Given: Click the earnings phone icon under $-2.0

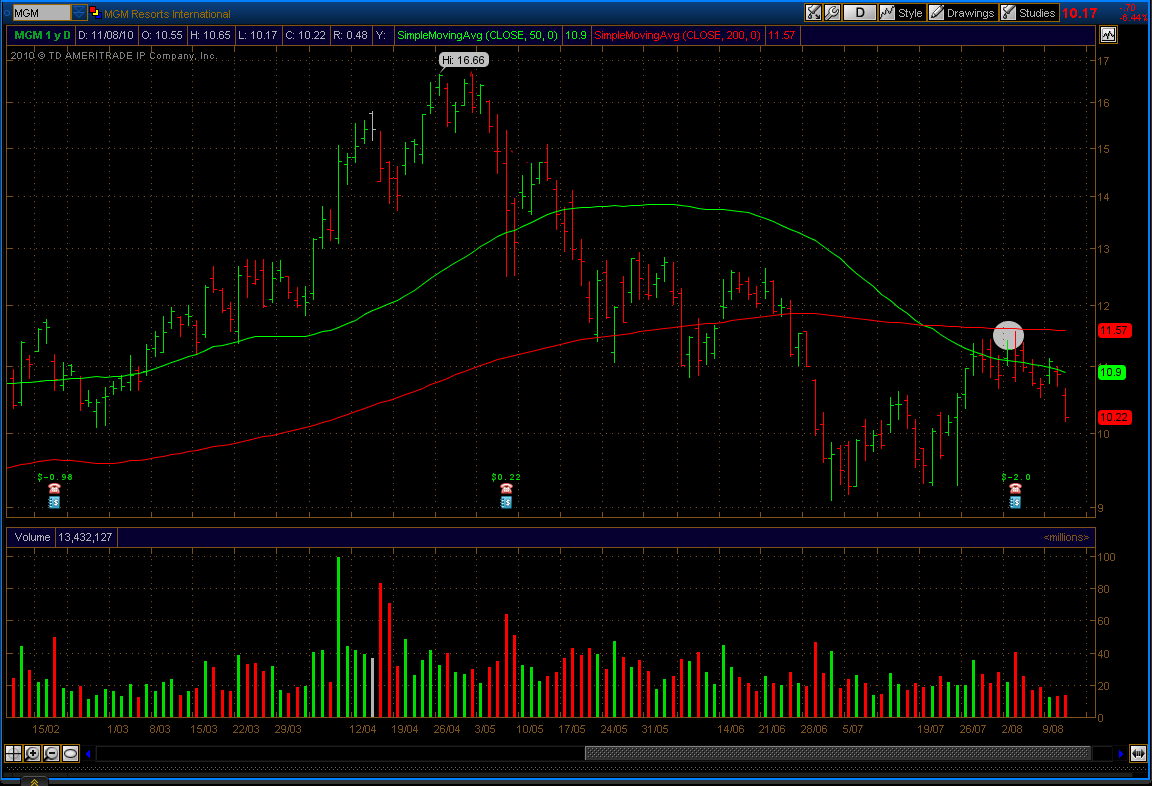Looking at the screenshot, I should (x=1015, y=488).
